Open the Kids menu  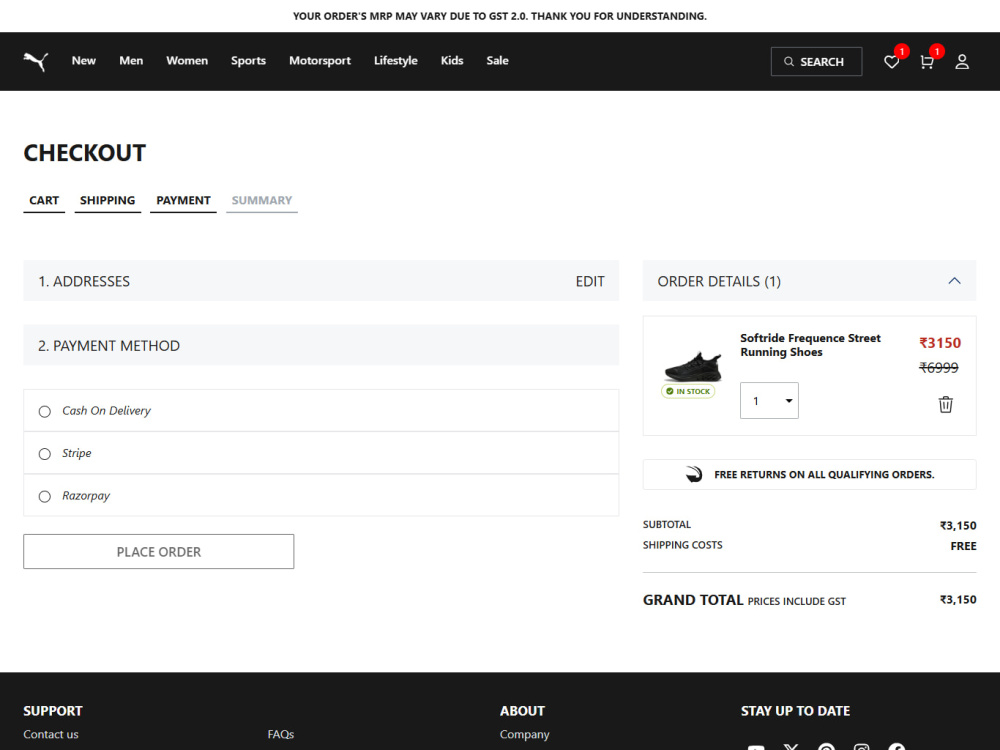[452, 61]
